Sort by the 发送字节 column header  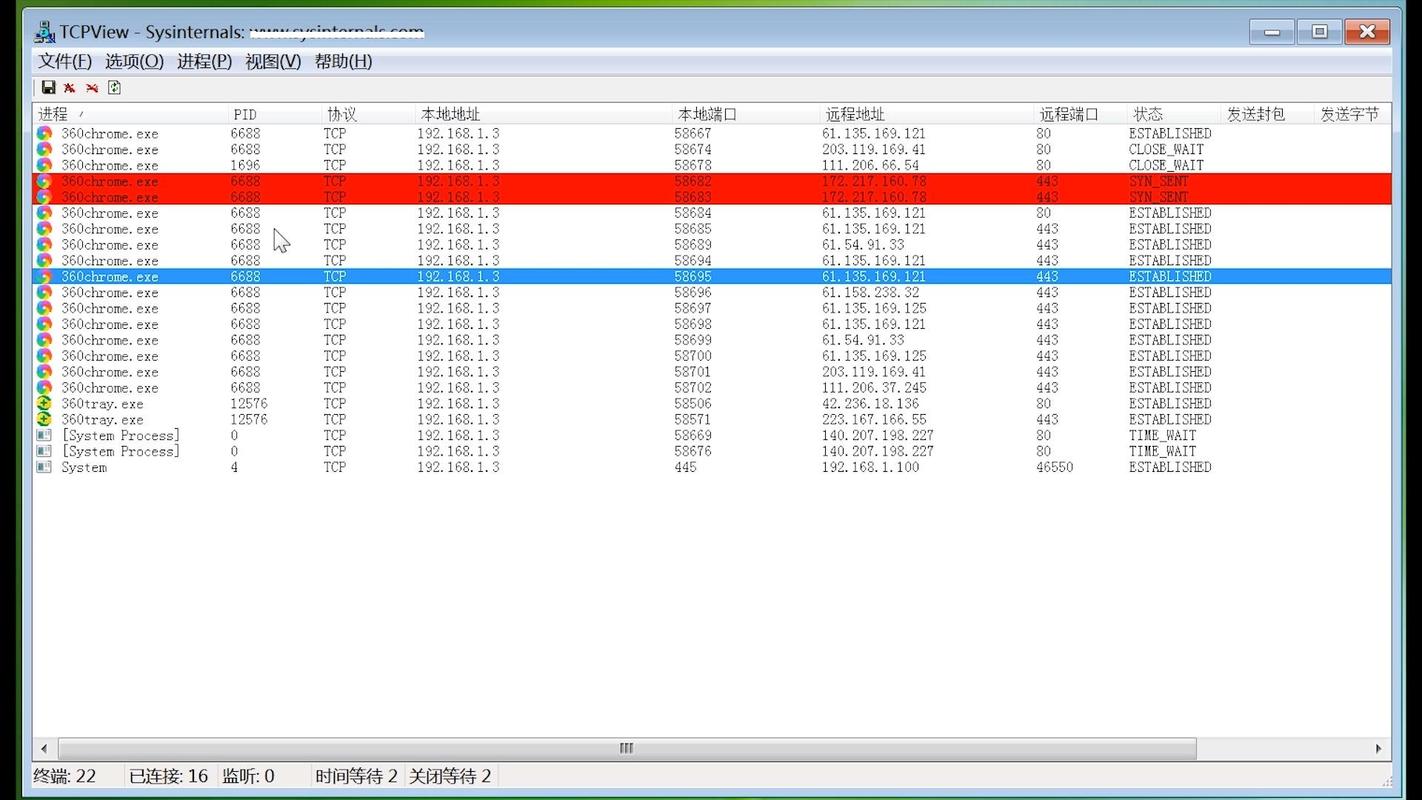(x=1352, y=114)
